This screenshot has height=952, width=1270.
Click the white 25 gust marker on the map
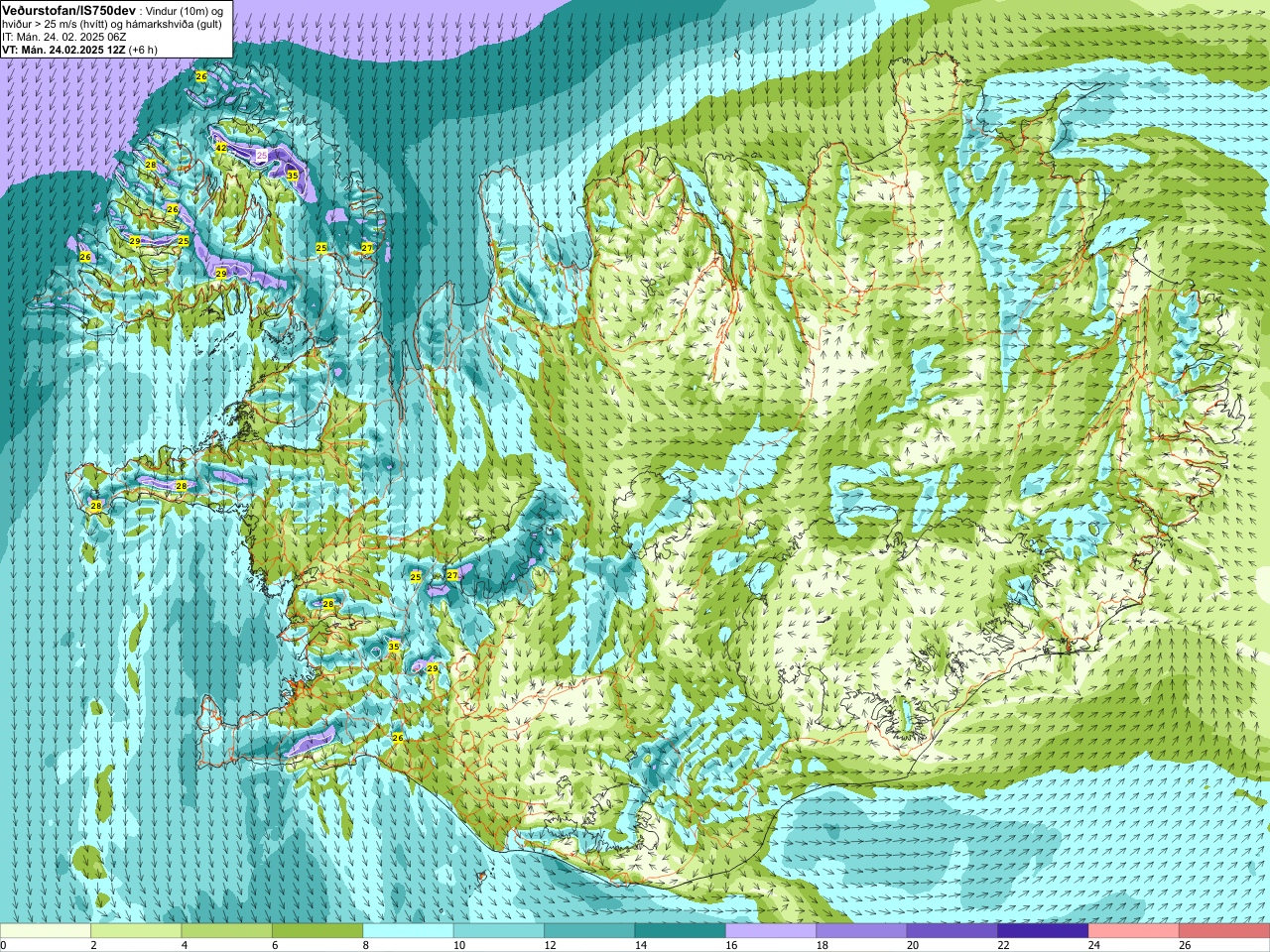[x=262, y=156]
